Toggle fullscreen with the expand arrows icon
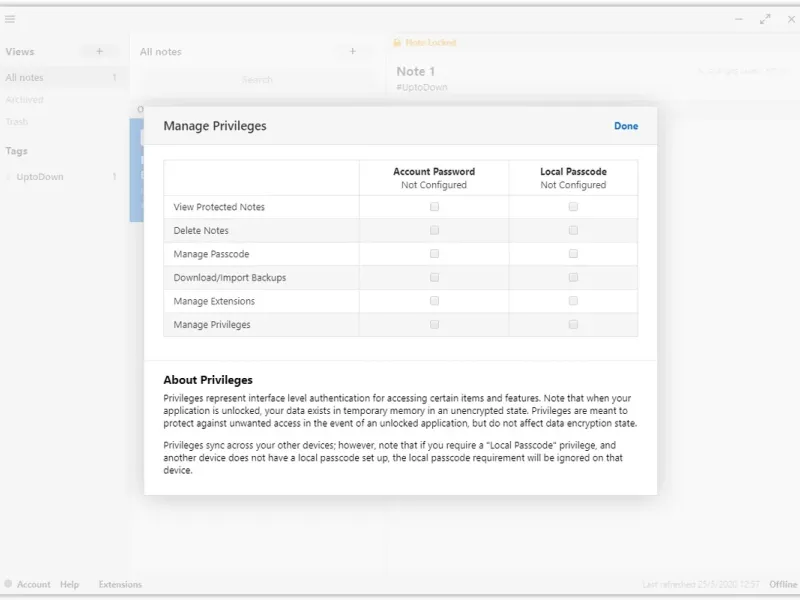The width and height of the screenshot is (800, 600). (x=765, y=19)
